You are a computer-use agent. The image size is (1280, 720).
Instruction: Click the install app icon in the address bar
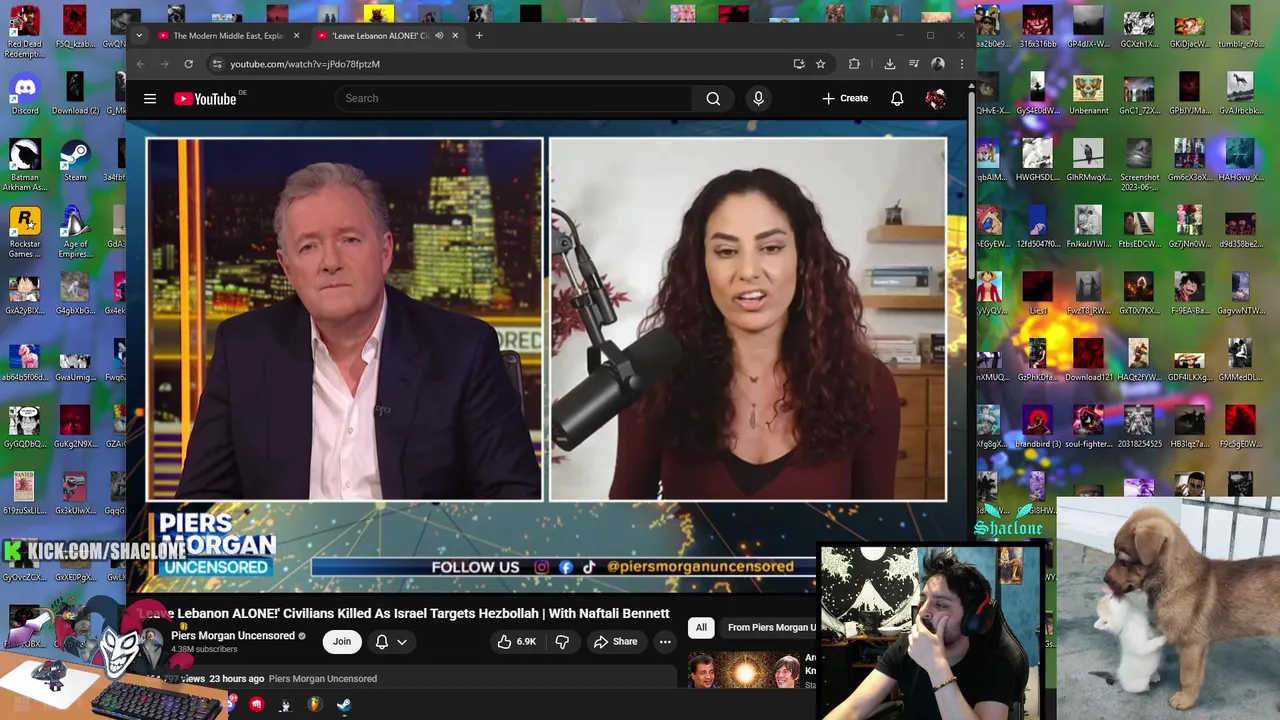[799, 64]
